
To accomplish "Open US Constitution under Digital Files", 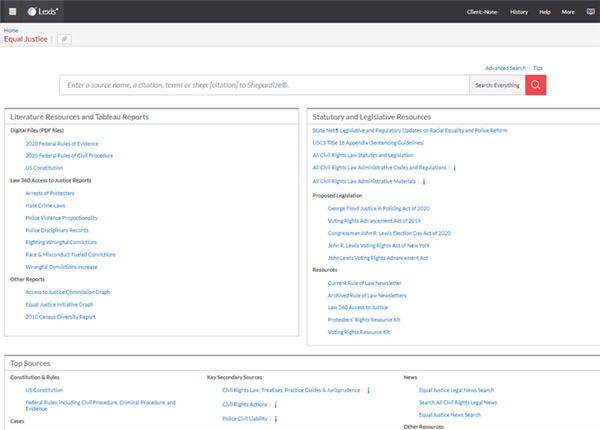I will pyautogui.click(x=44, y=168).
